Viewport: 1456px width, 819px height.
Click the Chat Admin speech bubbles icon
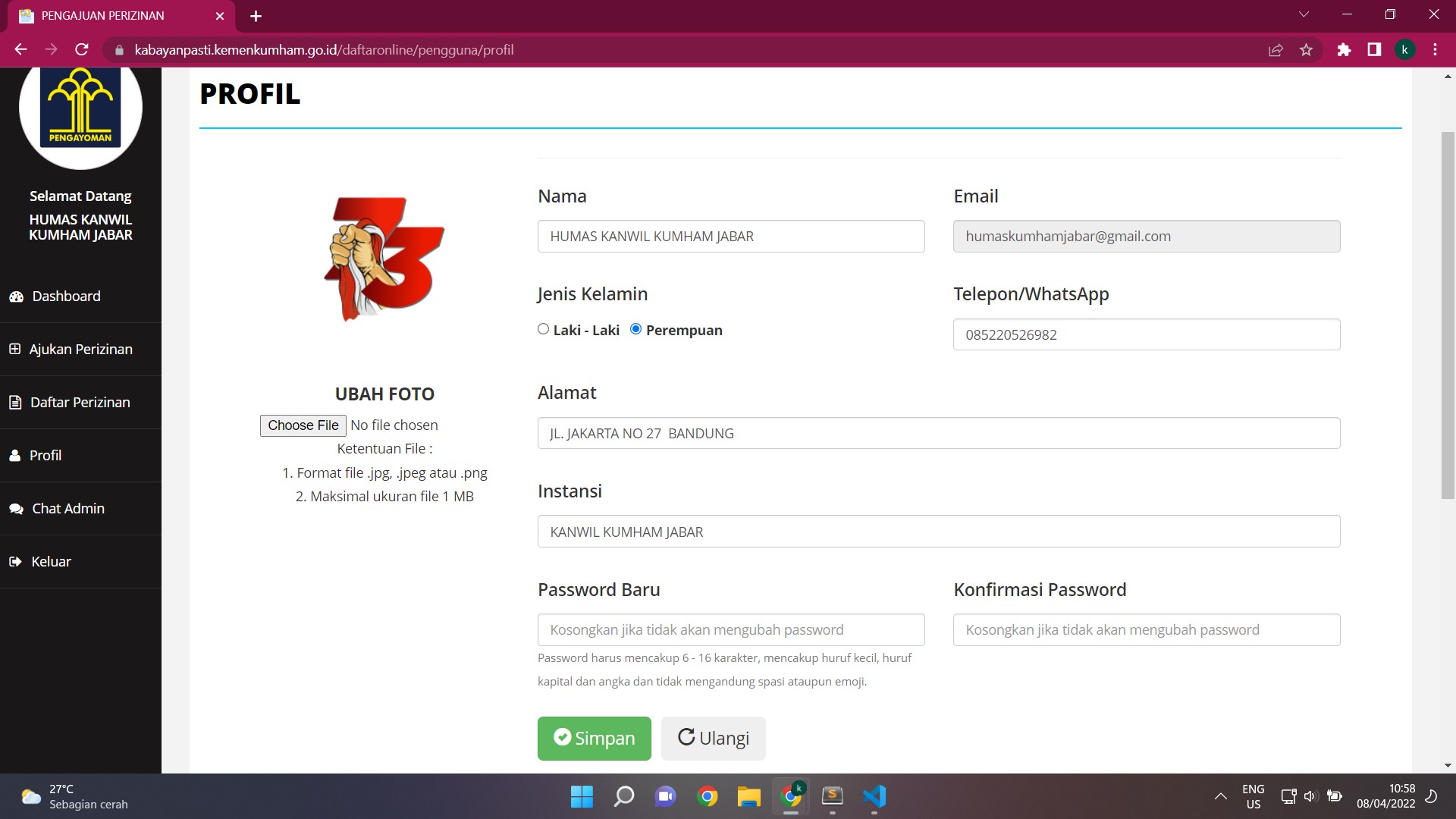click(16, 509)
